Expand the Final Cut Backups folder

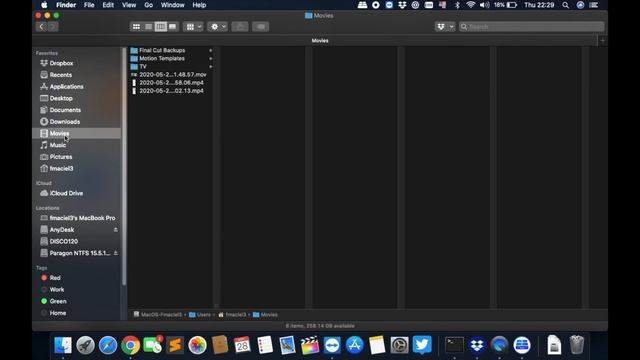tap(211, 51)
